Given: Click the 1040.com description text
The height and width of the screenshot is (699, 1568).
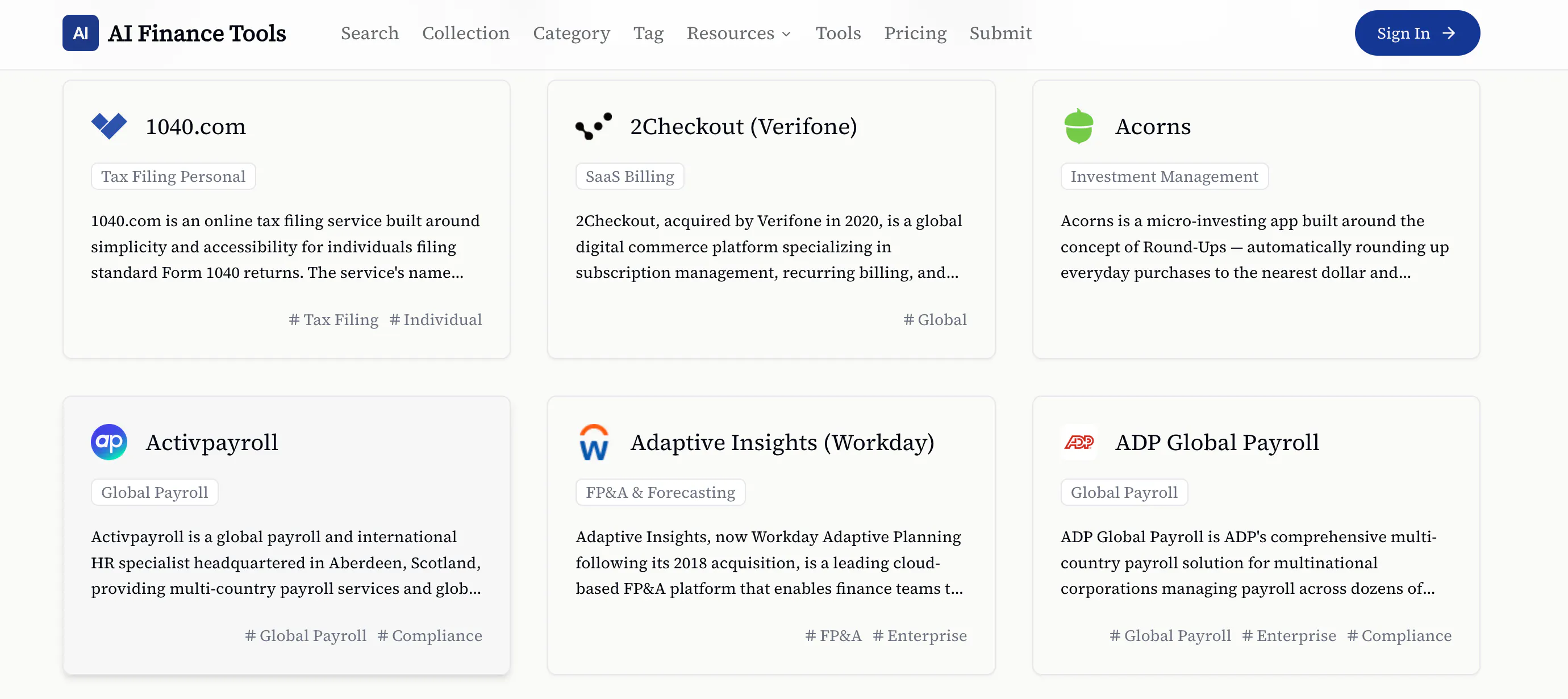Looking at the screenshot, I should click(285, 247).
